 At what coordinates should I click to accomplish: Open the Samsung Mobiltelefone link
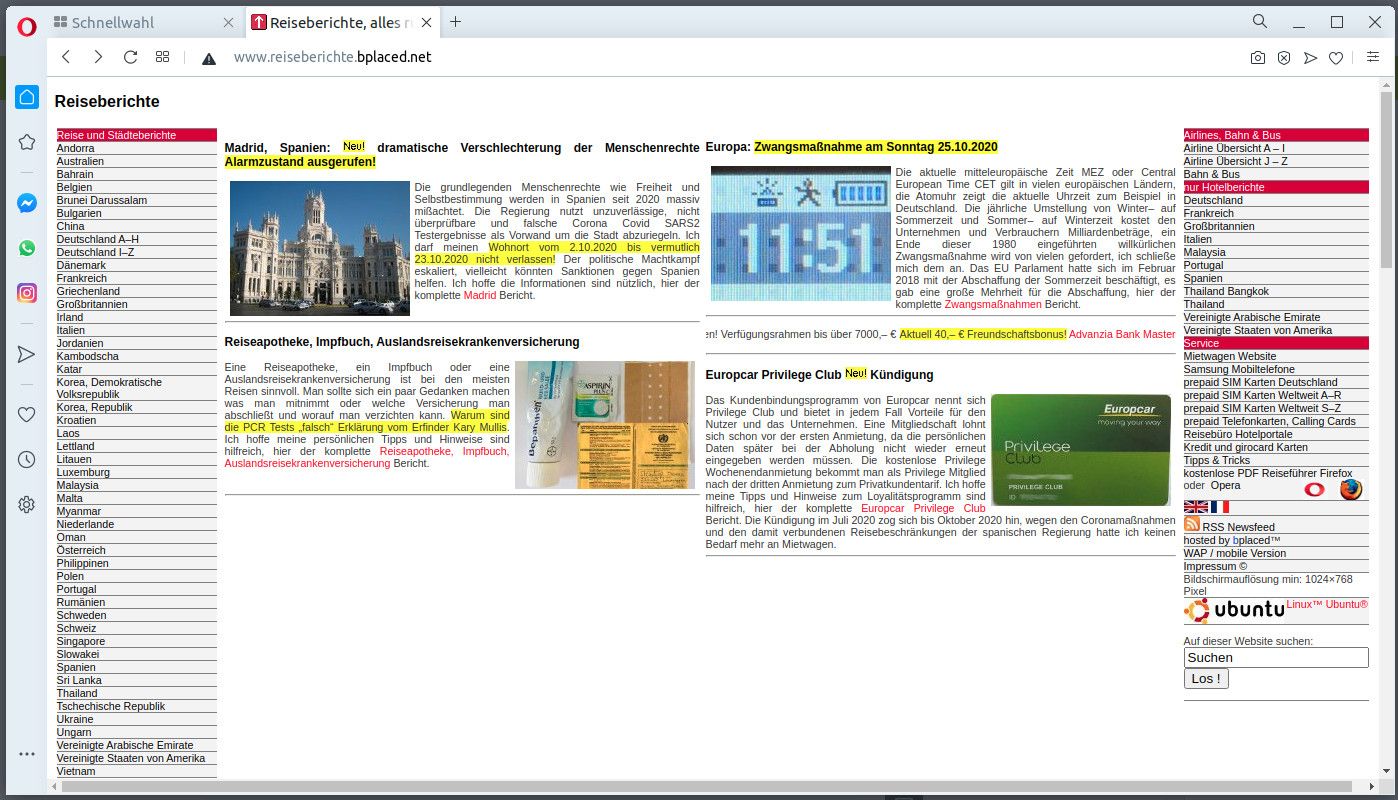click(1239, 369)
